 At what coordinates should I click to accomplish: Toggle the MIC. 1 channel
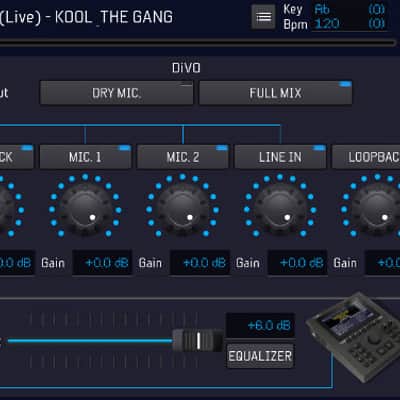pos(85,157)
